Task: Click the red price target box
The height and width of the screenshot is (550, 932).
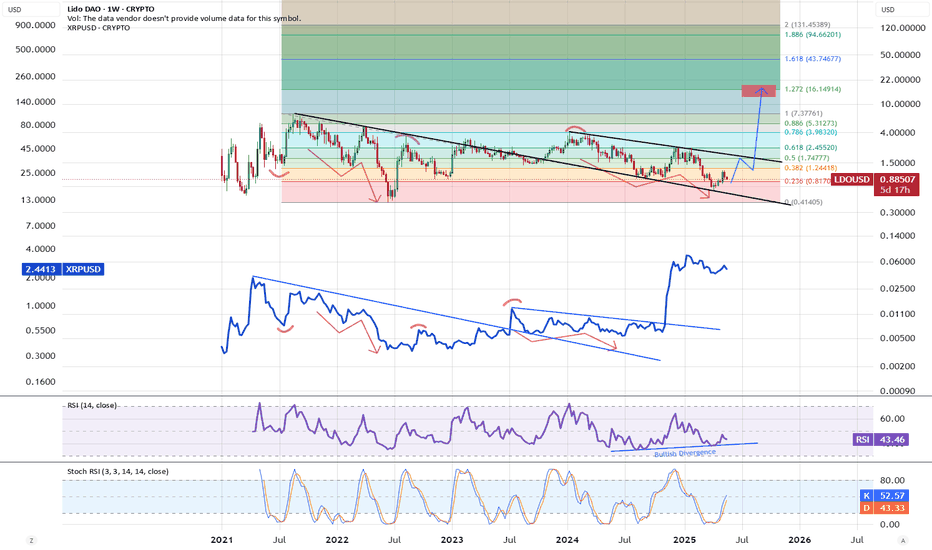Action: [761, 92]
